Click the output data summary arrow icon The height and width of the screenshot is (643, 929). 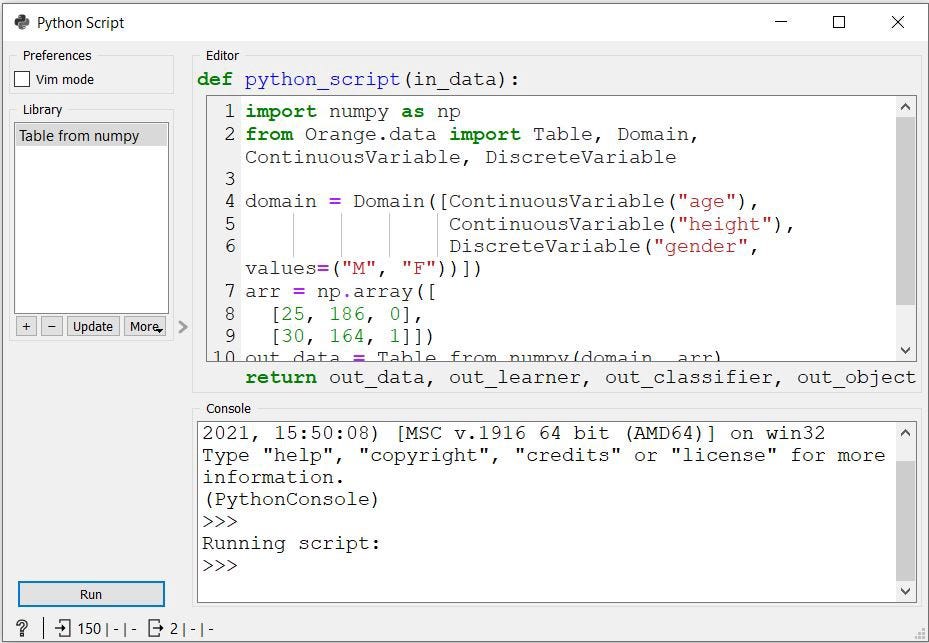pyautogui.click(x=156, y=628)
